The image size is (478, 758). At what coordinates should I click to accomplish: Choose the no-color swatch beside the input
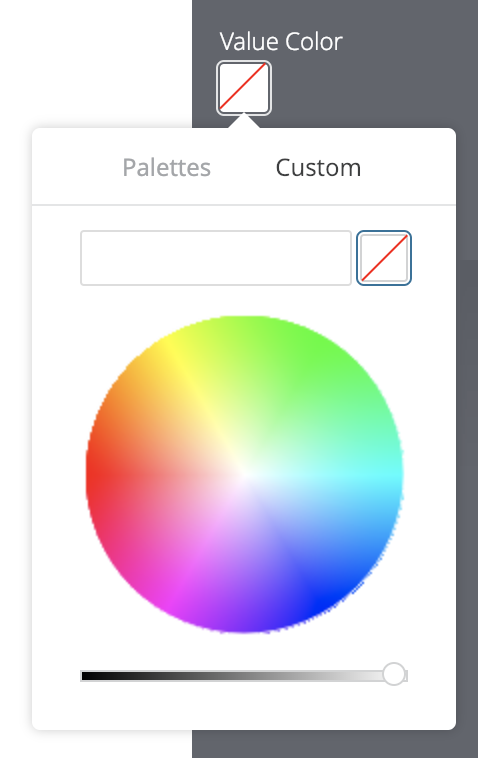tap(384, 258)
